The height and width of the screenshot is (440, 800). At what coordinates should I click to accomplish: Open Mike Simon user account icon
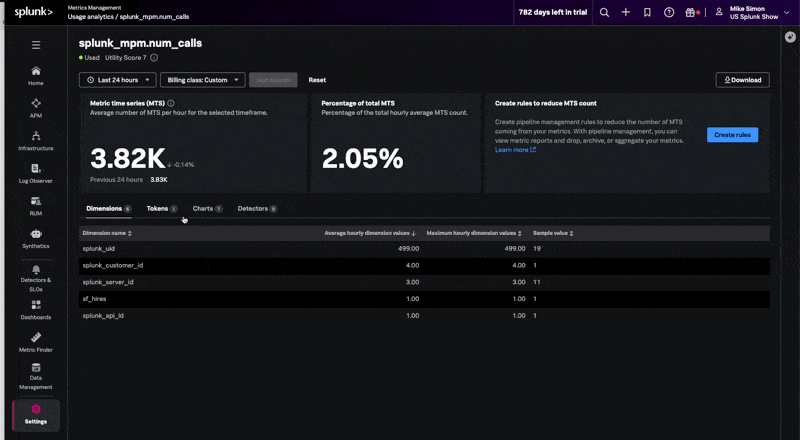tap(719, 12)
